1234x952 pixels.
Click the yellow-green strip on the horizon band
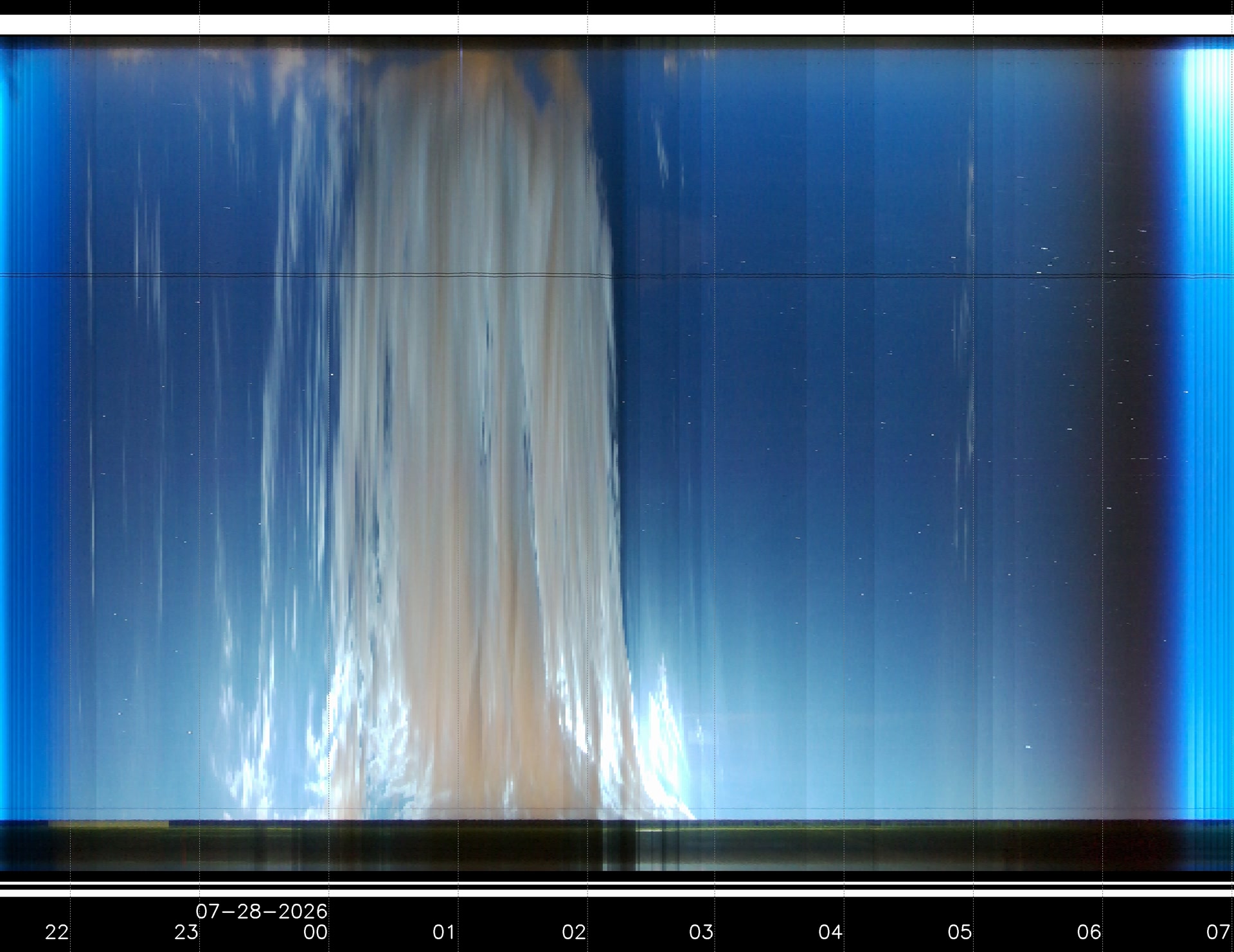pyautogui.click(x=108, y=824)
